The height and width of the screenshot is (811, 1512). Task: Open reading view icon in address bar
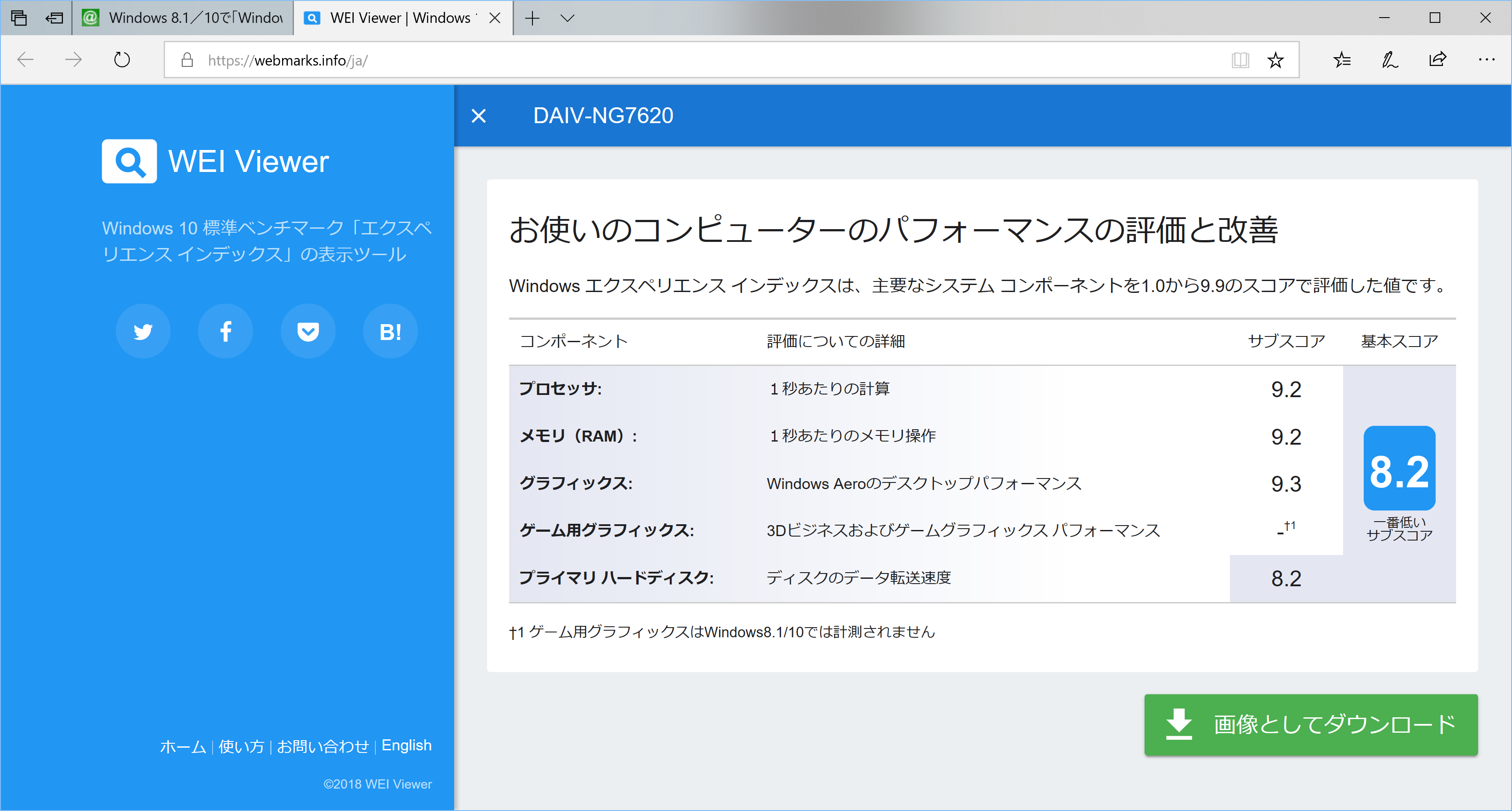click(1240, 60)
